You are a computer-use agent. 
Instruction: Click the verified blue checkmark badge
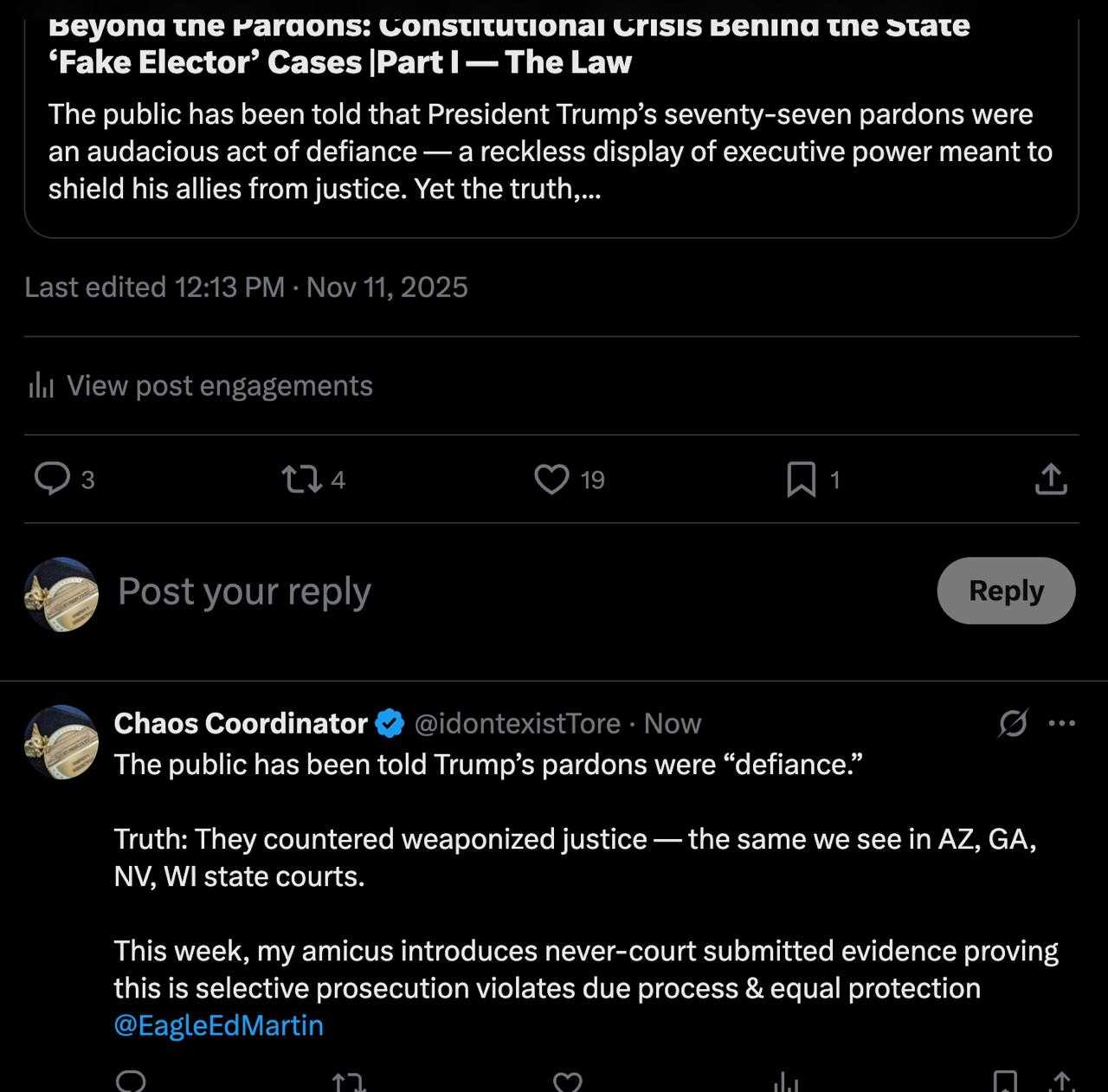(x=390, y=723)
